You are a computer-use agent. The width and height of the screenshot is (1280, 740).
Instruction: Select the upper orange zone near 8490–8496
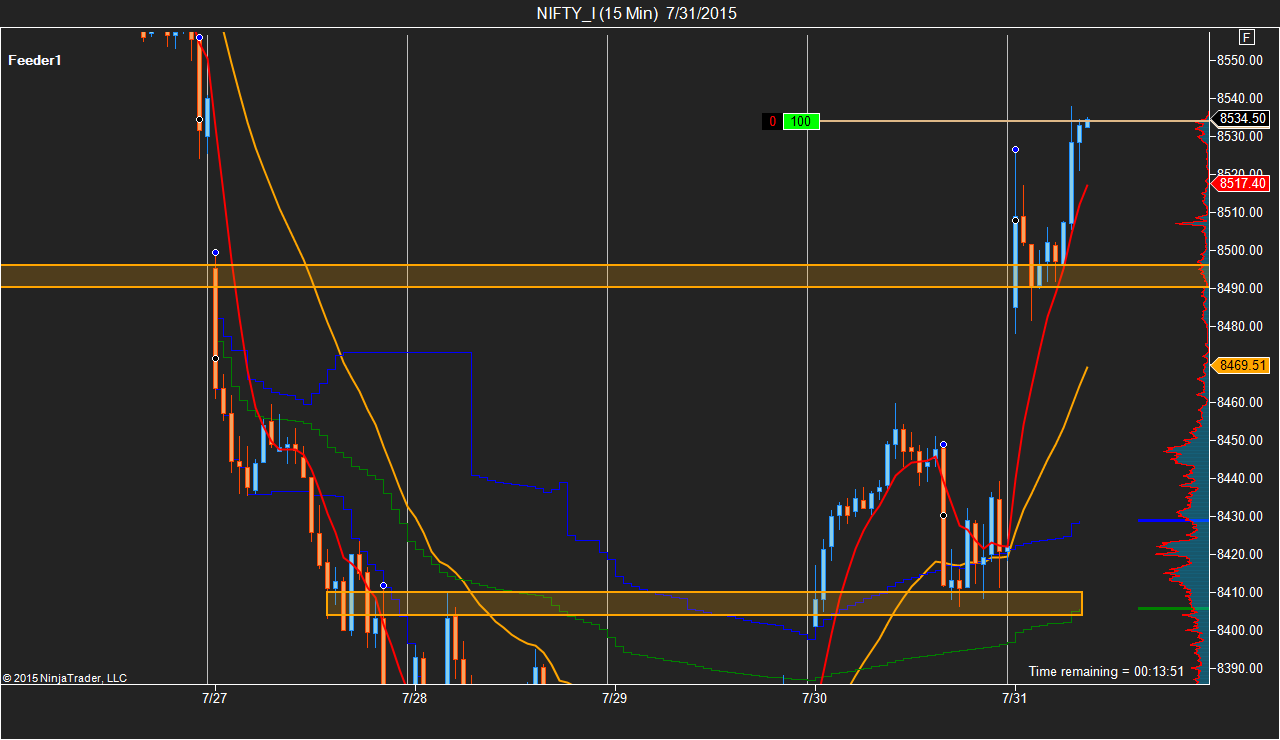click(x=605, y=276)
